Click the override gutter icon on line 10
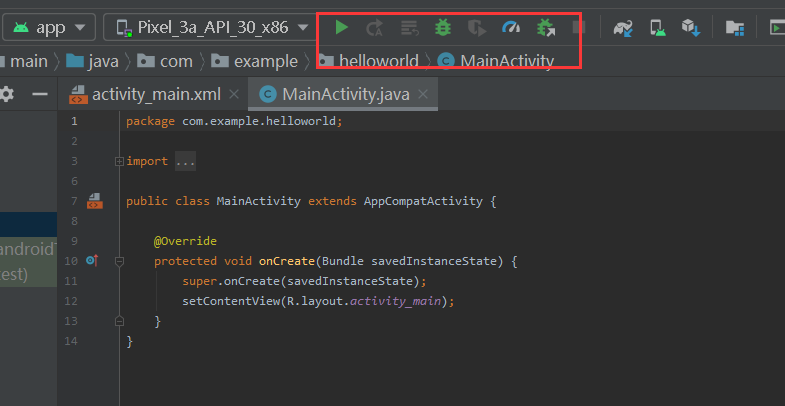This screenshot has height=406, width=785. [92, 260]
